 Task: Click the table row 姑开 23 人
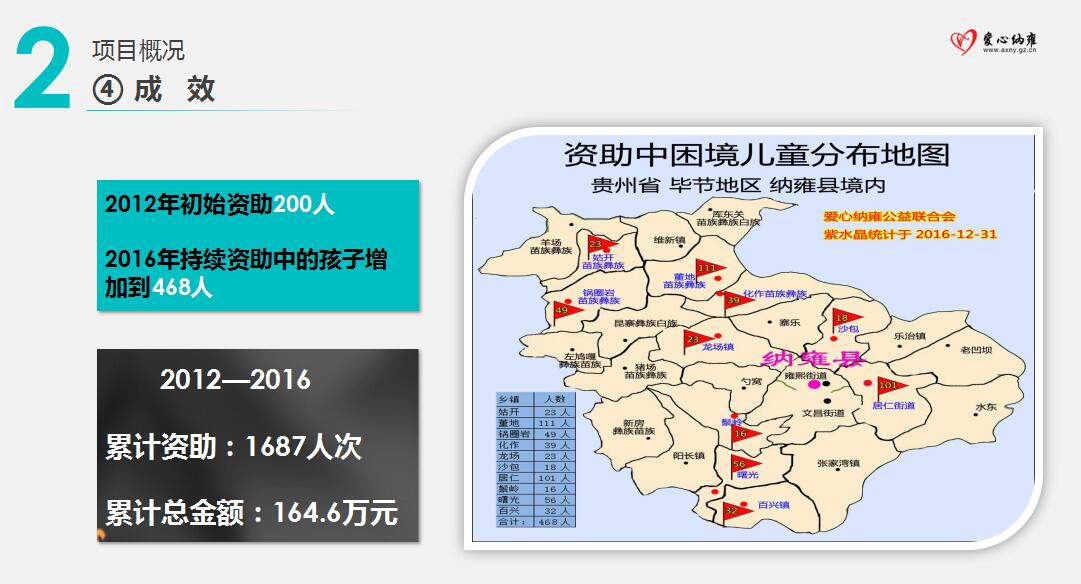[536, 412]
